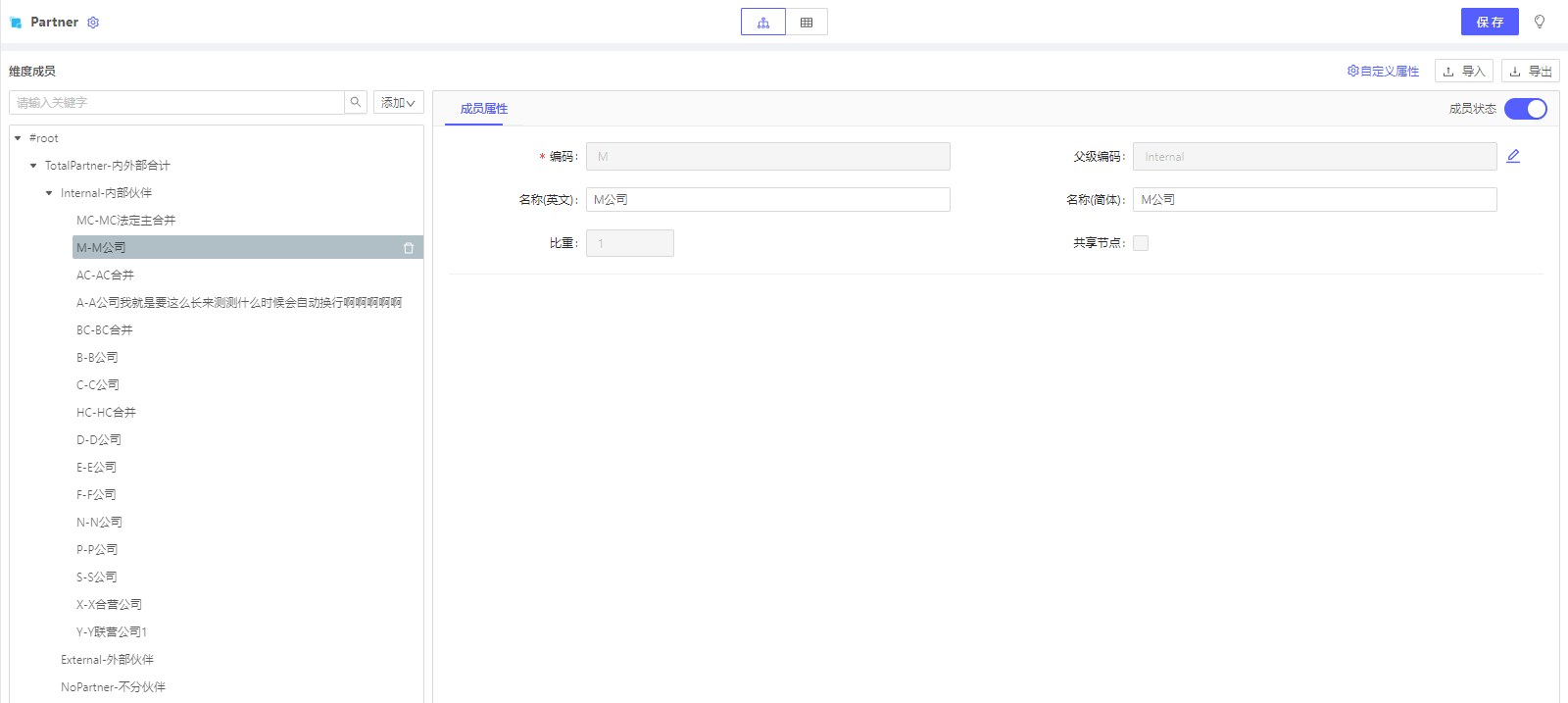Collapse the #root tree node
1568x703 pixels.
tap(18, 138)
